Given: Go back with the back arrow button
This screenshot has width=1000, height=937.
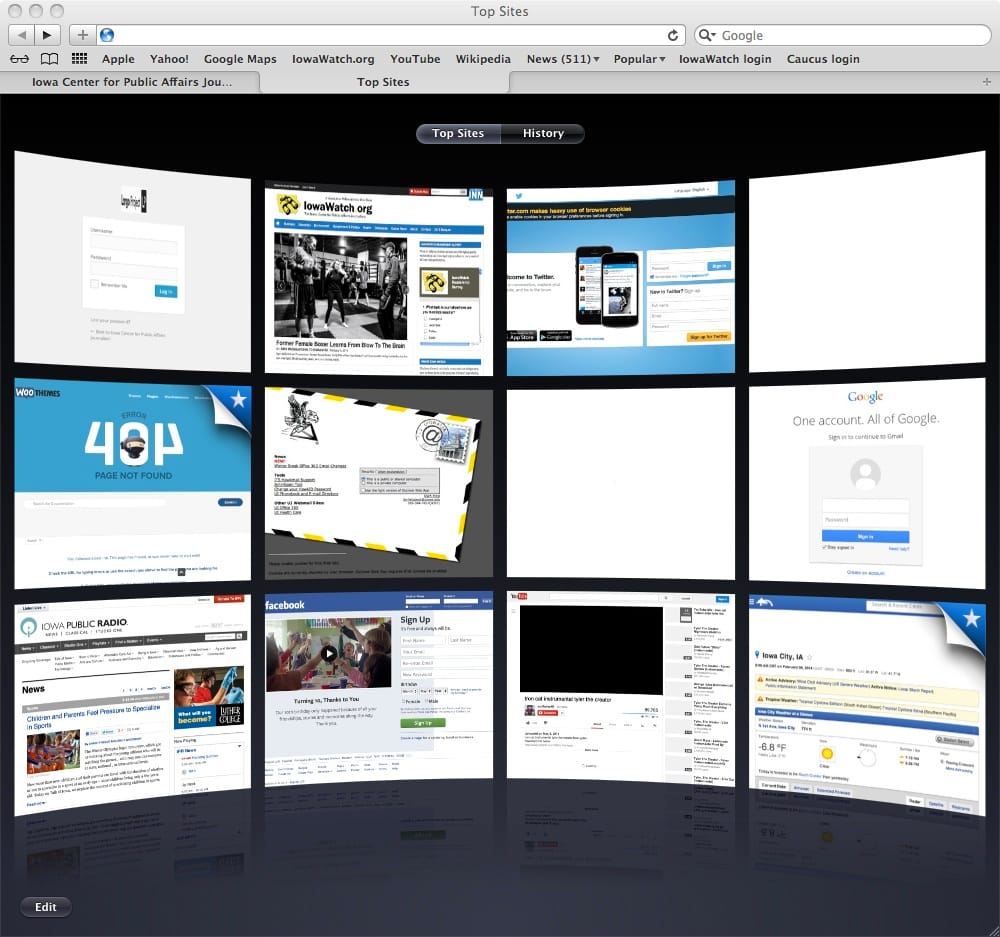Looking at the screenshot, I should [x=22, y=34].
